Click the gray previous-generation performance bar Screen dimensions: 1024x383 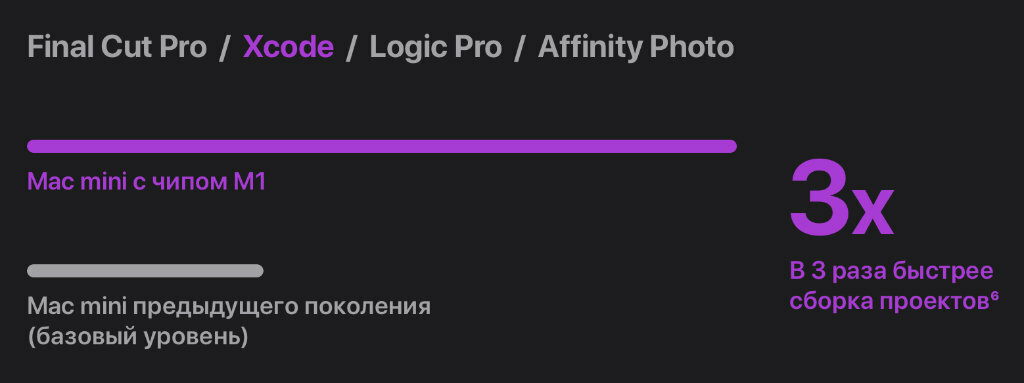(x=145, y=271)
